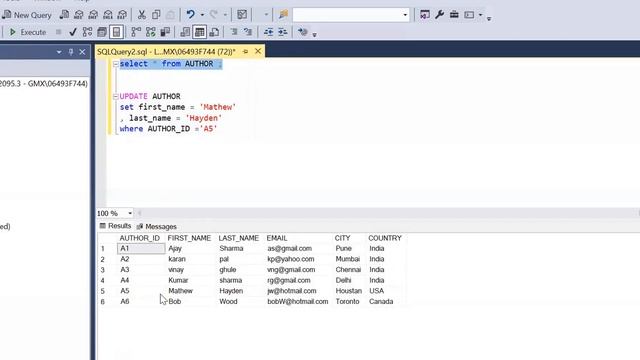Viewport: 640px width, 360px height.
Task: Display Estimated Execution Plan icon
Action: [x=87, y=32]
